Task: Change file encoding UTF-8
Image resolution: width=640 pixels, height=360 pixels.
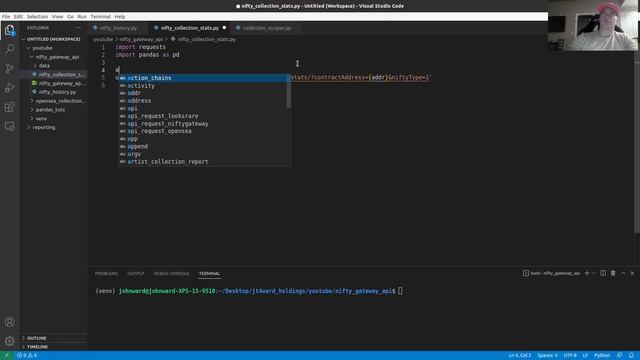Action: tap(570, 356)
